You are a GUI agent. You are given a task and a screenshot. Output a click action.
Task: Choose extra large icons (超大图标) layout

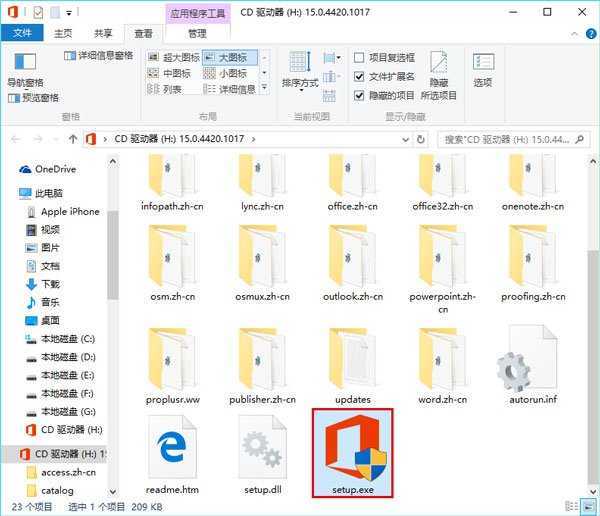[174, 57]
